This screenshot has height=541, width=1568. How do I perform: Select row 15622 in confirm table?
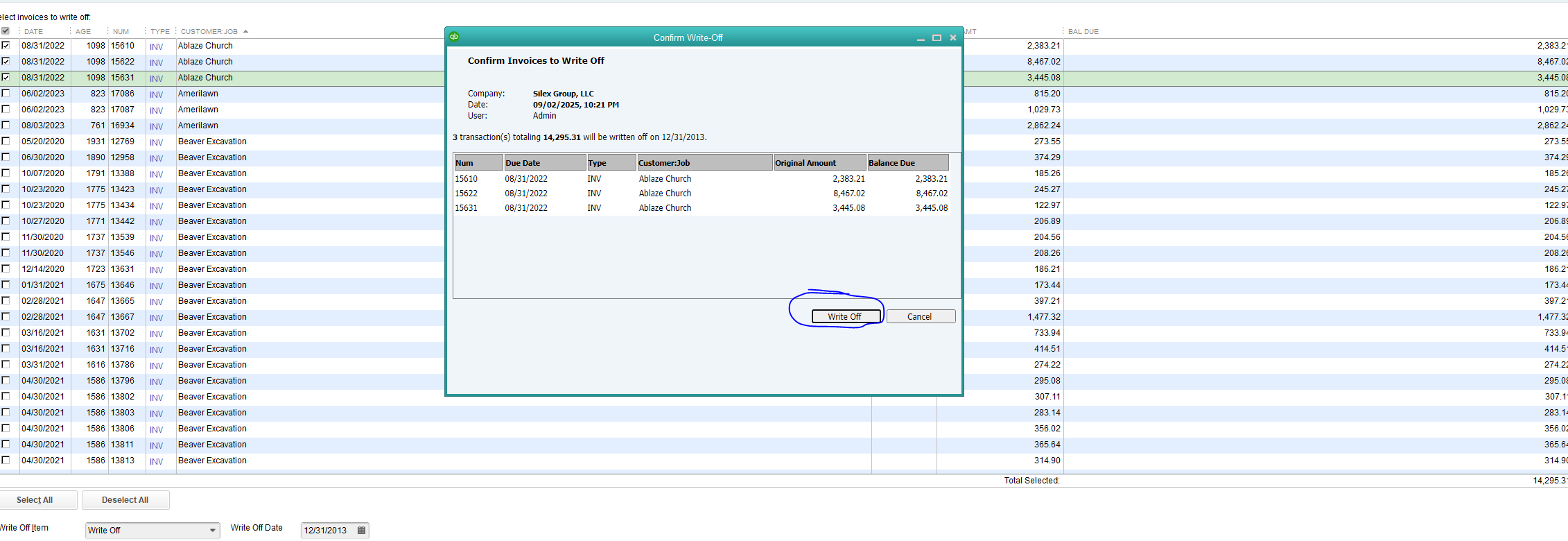[x=702, y=194]
